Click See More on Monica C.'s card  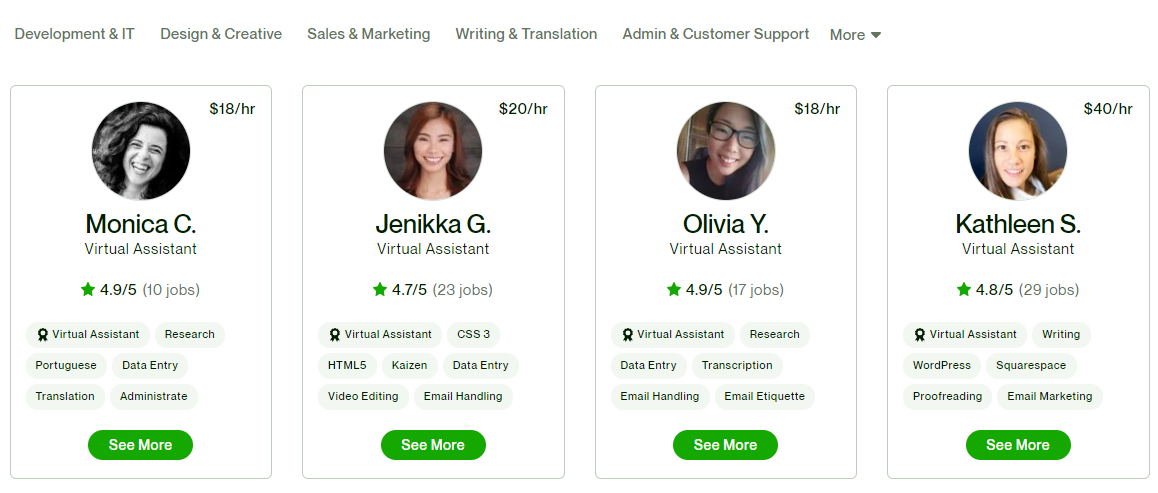(140, 445)
